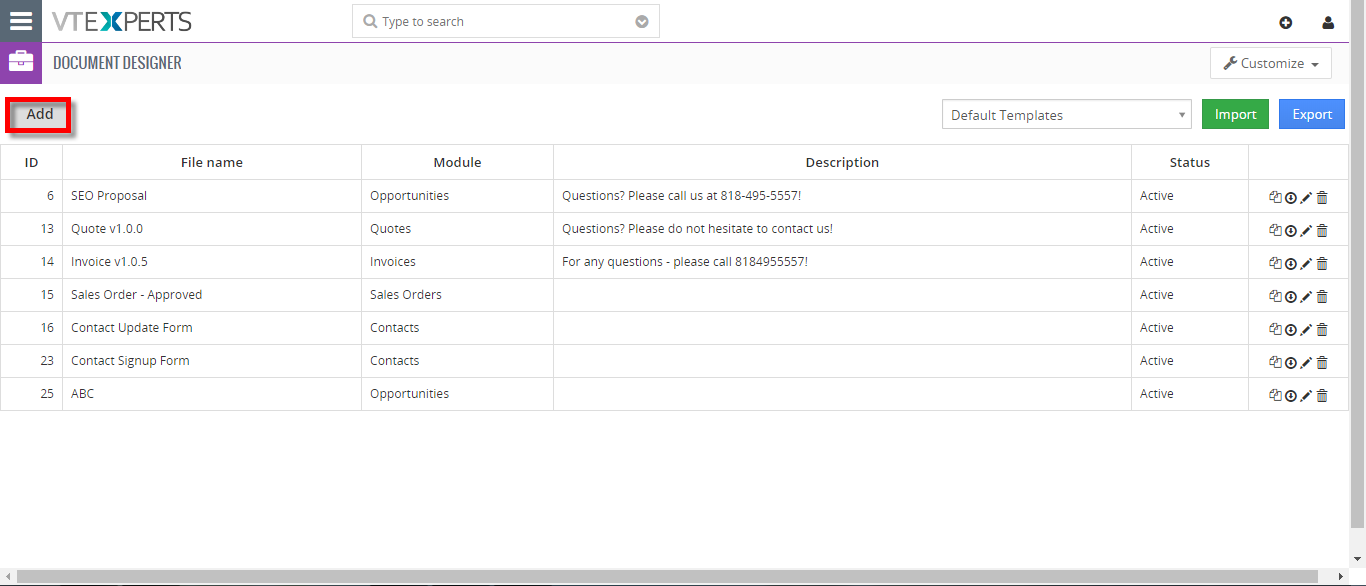
Task: Open the user profile icon
Action: [1328, 23]
